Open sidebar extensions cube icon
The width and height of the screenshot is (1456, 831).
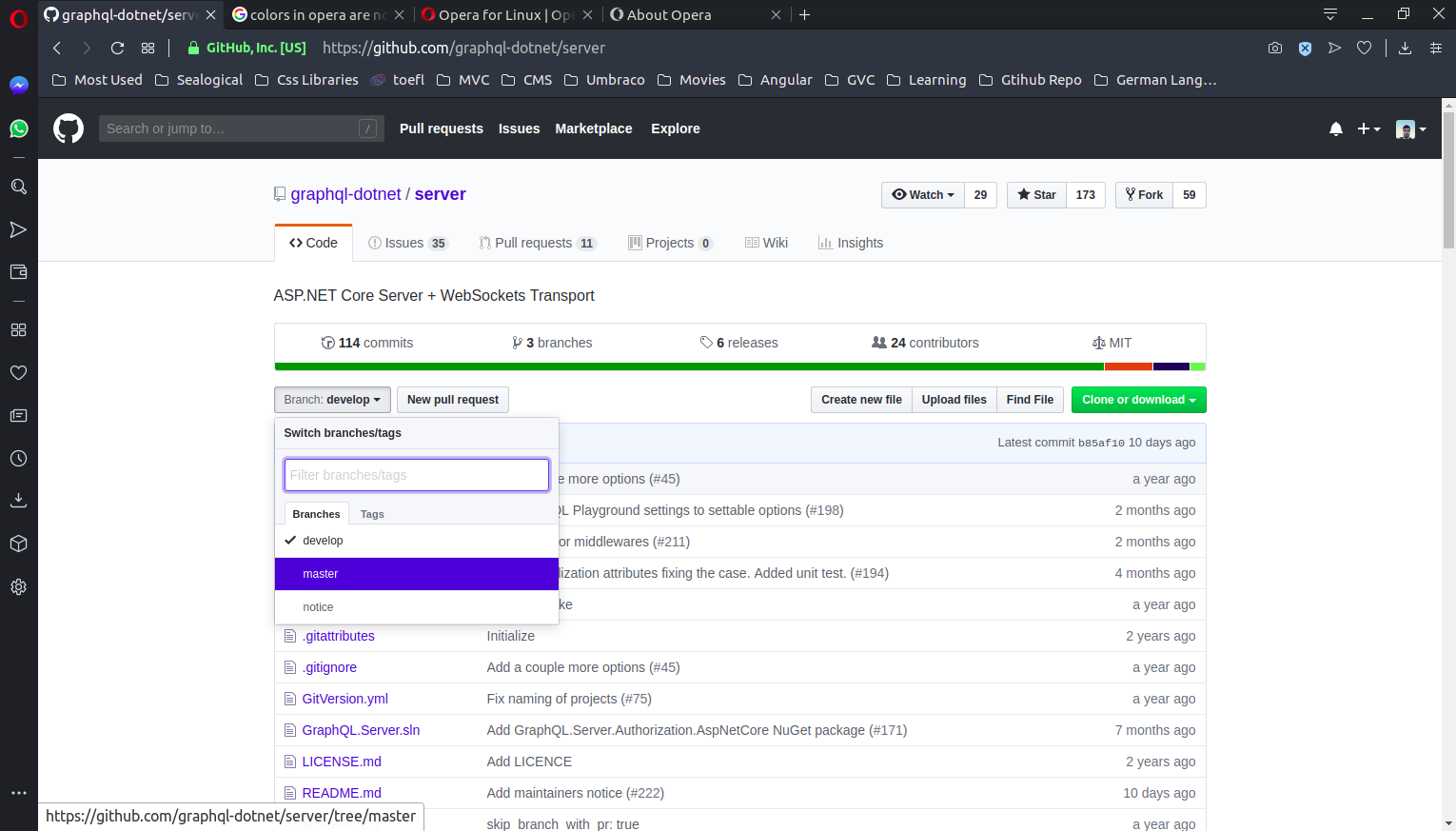18,544
